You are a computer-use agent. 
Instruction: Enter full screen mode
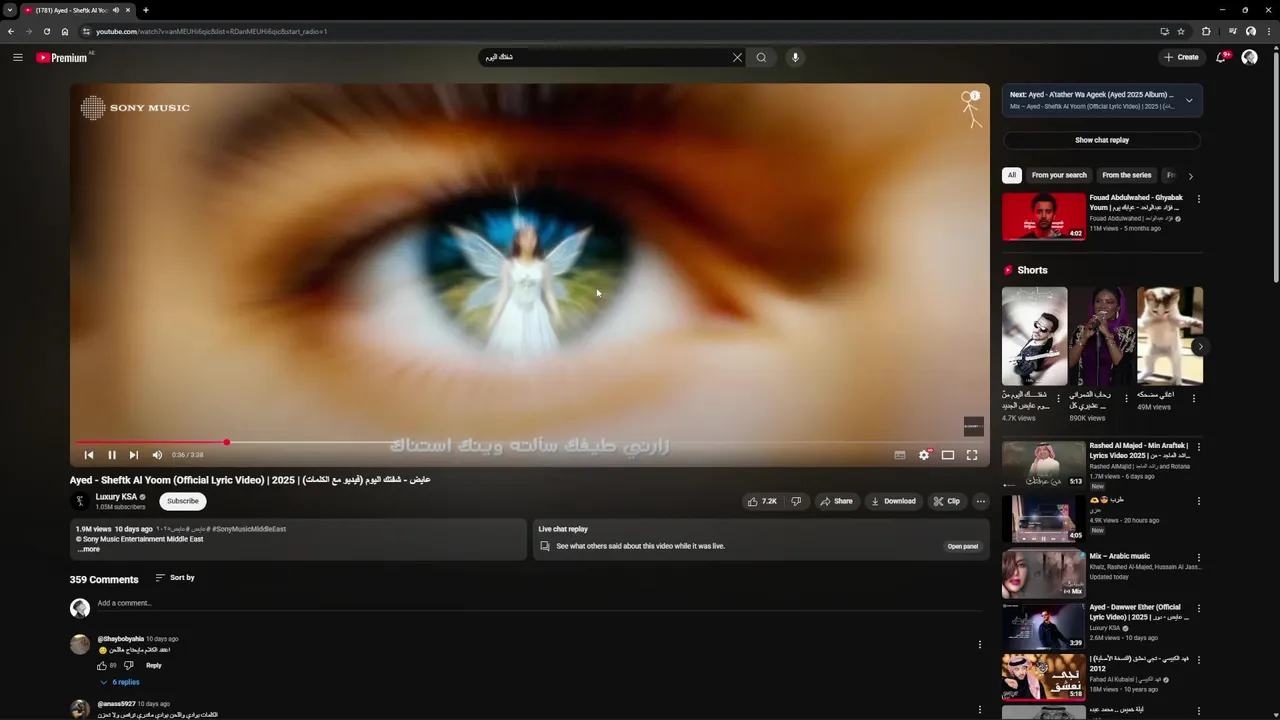click(x=972, y=455)
